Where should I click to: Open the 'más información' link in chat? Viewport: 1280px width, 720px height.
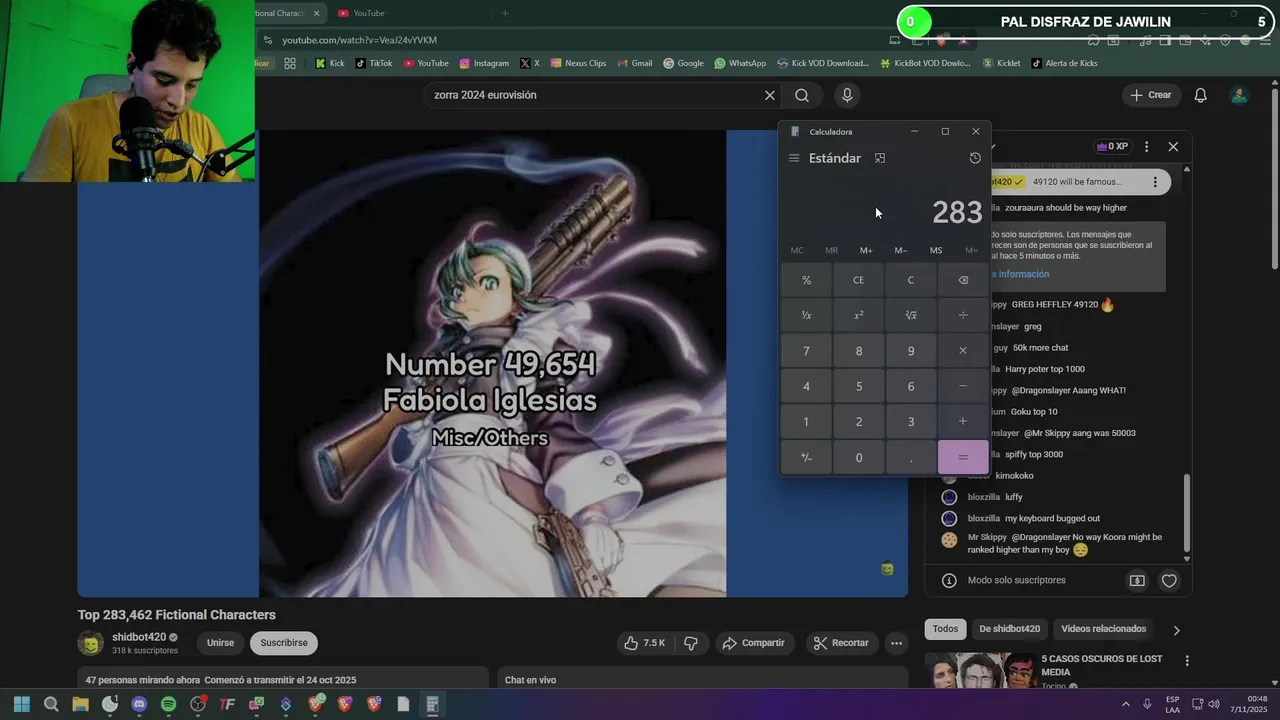(x=1019, y=274)
